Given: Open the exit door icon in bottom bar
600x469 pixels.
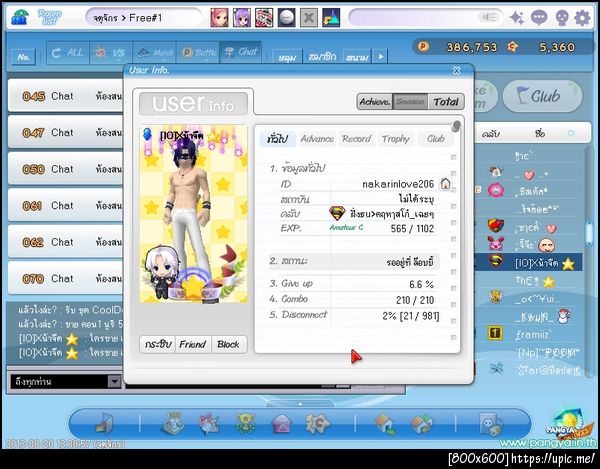Looking at the screenshot, I should tap(104, 424).
